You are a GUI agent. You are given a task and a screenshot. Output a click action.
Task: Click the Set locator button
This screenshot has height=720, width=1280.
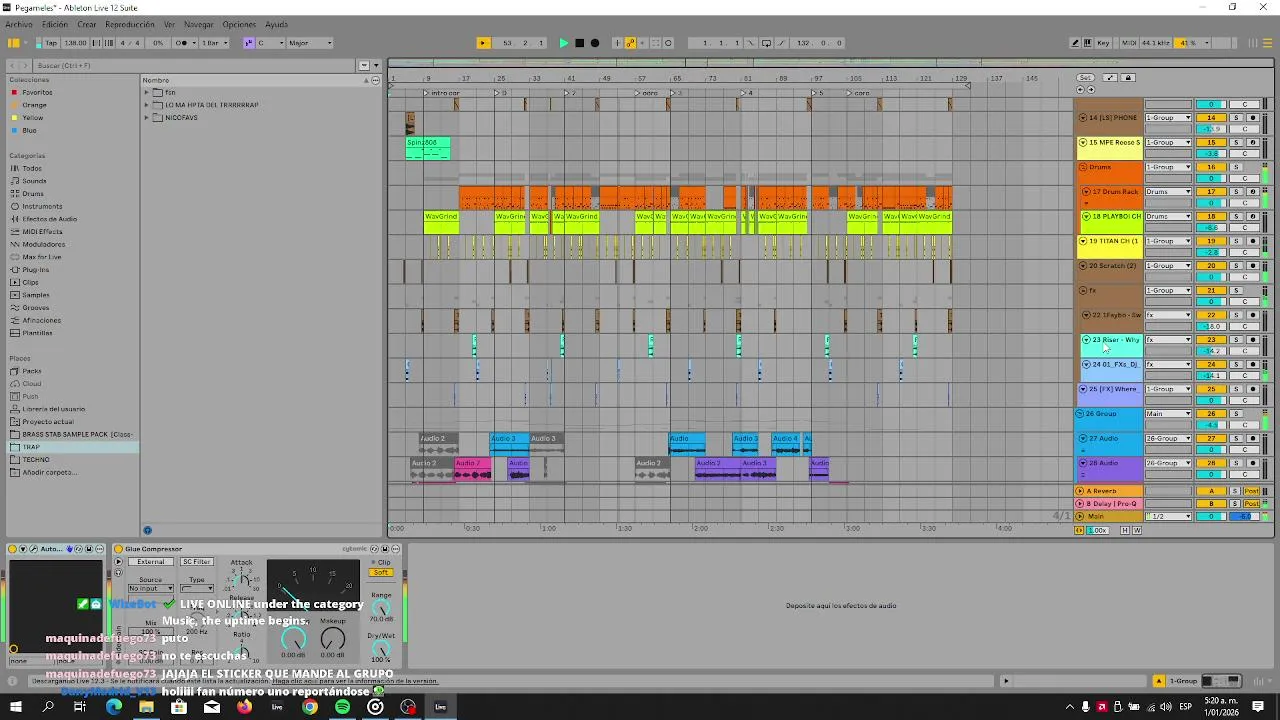1084,78
